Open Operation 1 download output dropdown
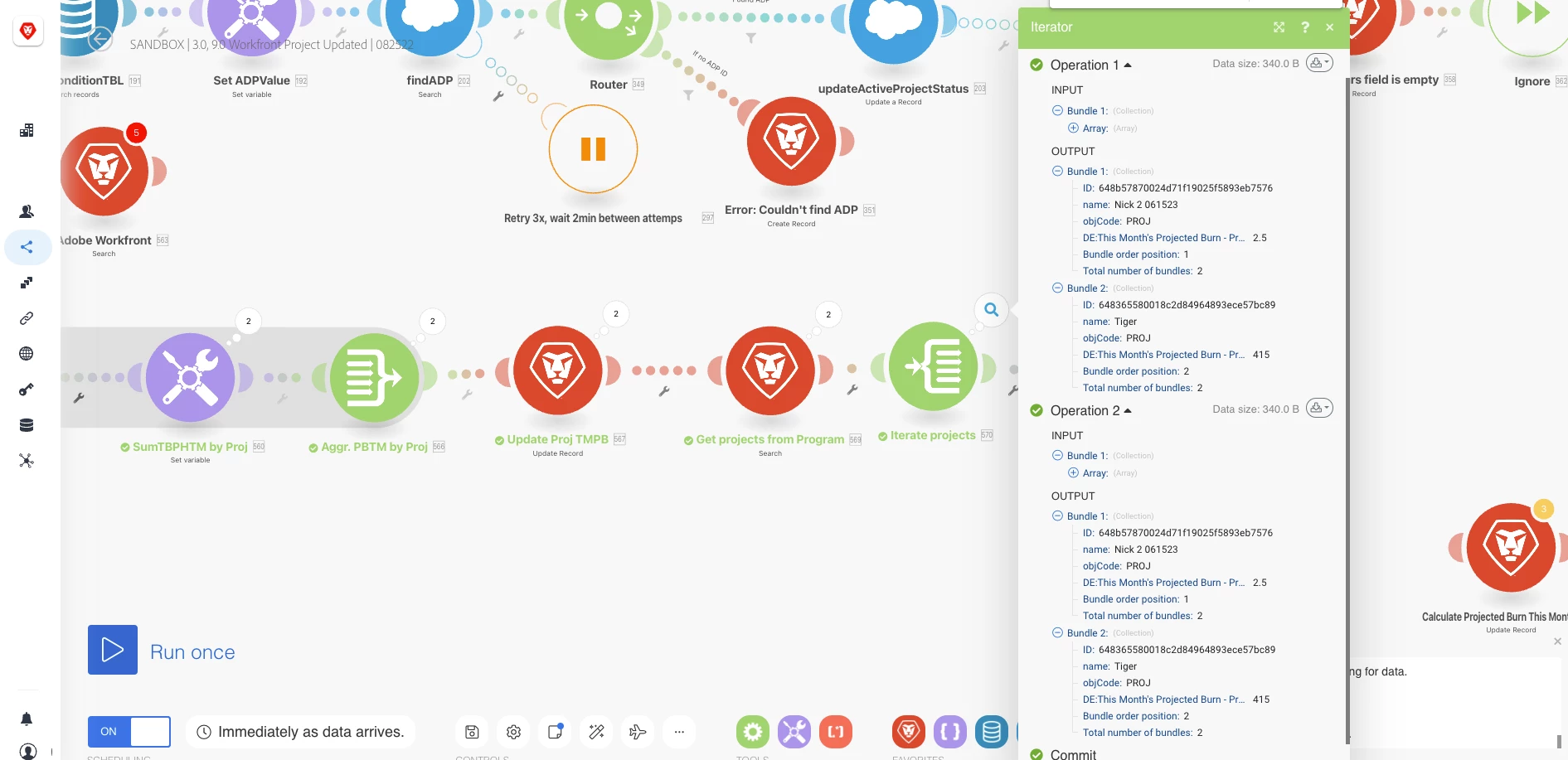The width and height of the screenshot is (1568, 760). [1319, 63]
